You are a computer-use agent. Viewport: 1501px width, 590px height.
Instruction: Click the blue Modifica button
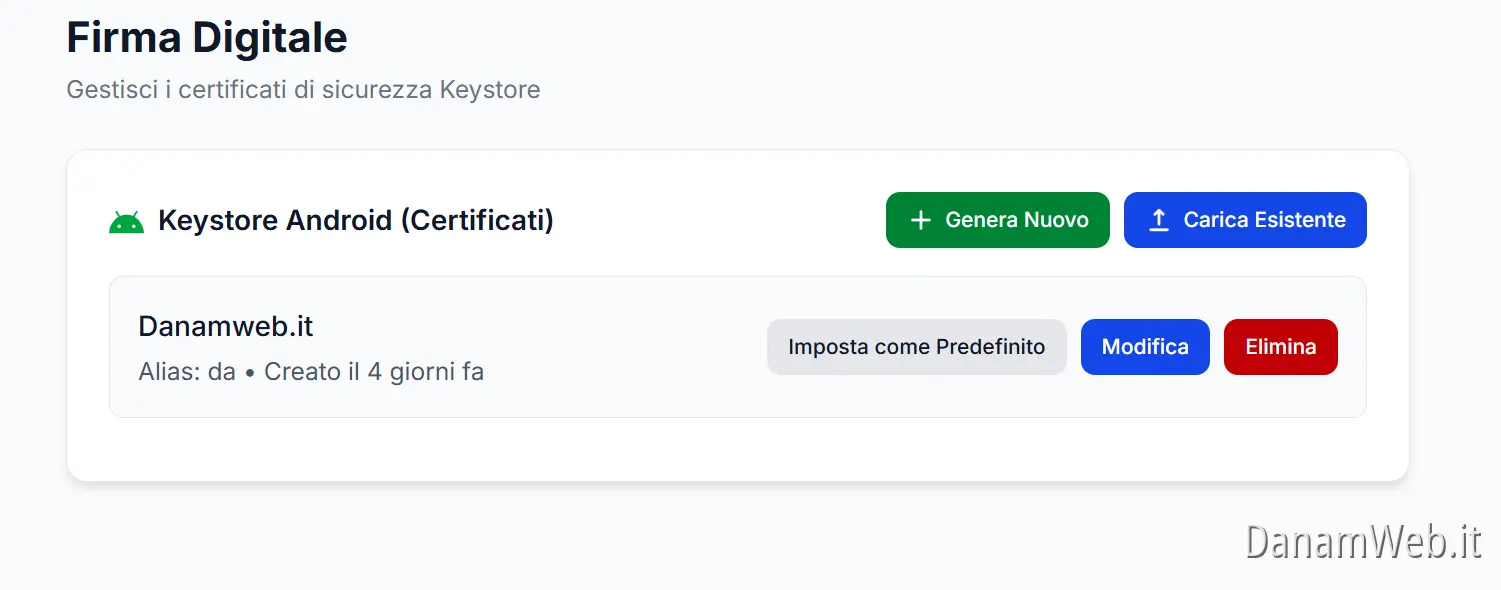[x=1145, y=347]
